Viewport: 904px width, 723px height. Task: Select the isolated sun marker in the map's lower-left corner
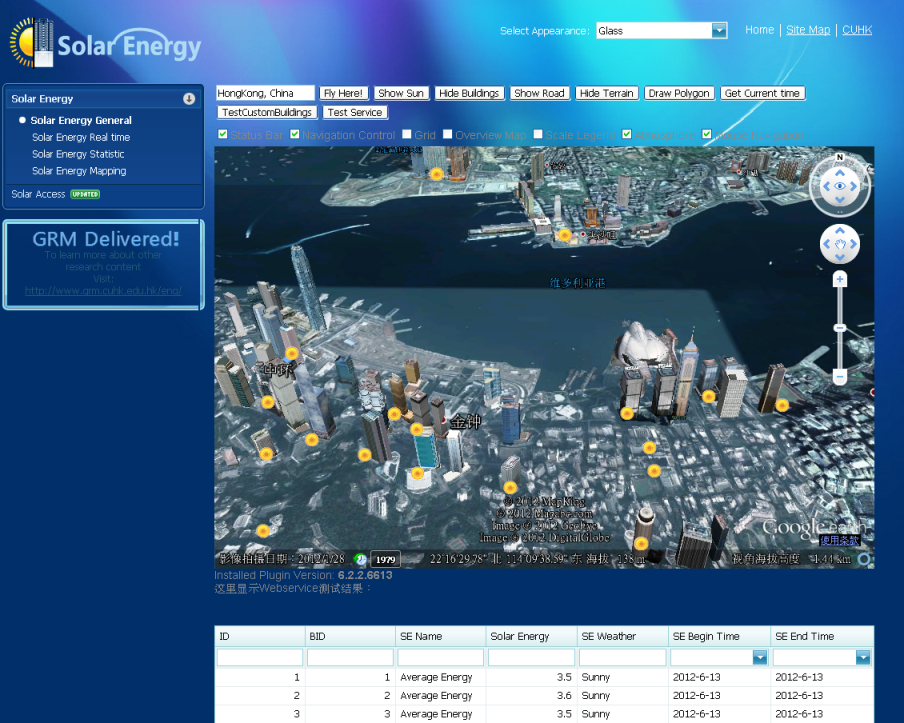pos(263,530)
